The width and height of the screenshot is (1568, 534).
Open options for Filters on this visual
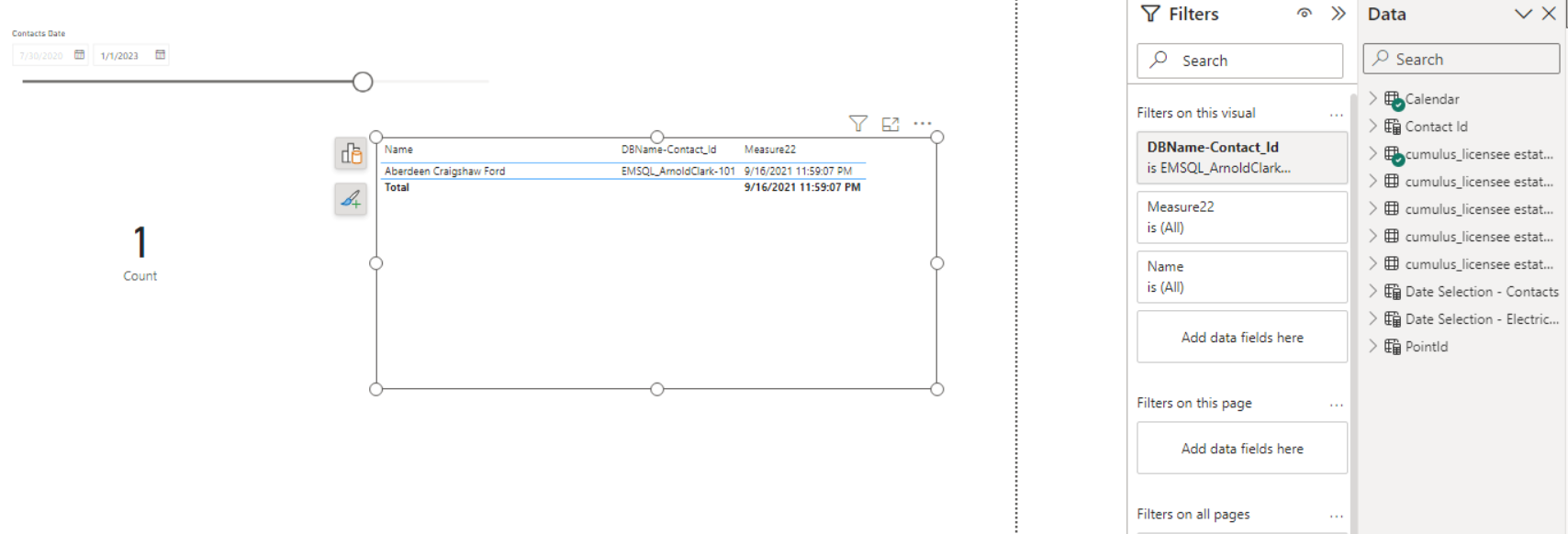pos(1337,115)
